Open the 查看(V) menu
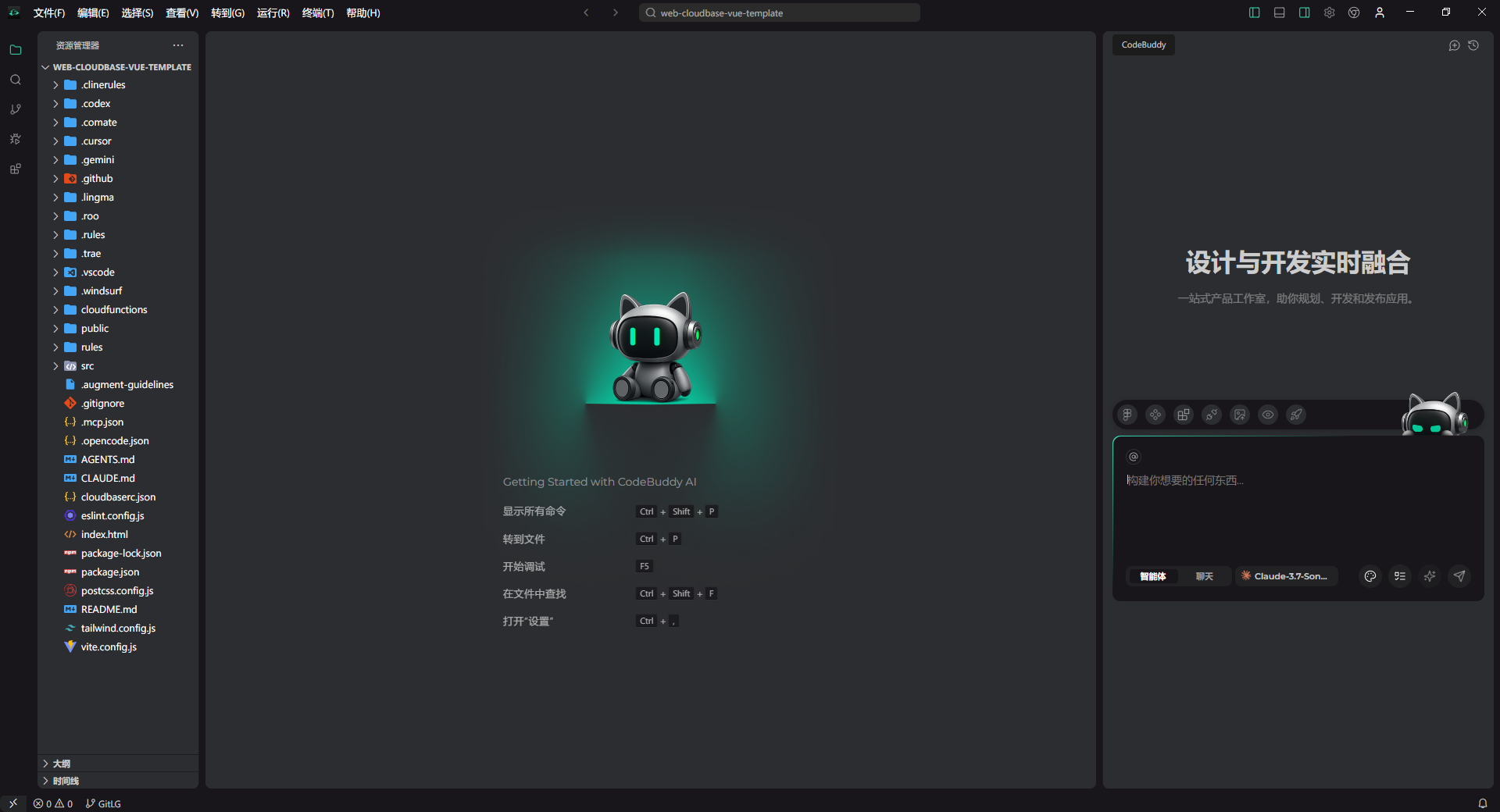Viewport: 1500px width, 812px height. (182, 12)
